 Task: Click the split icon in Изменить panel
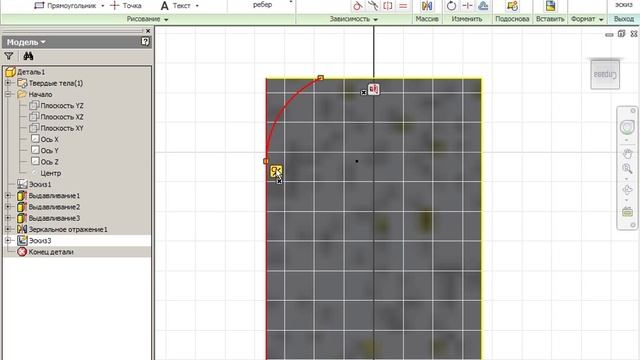[x=467, y=6]
